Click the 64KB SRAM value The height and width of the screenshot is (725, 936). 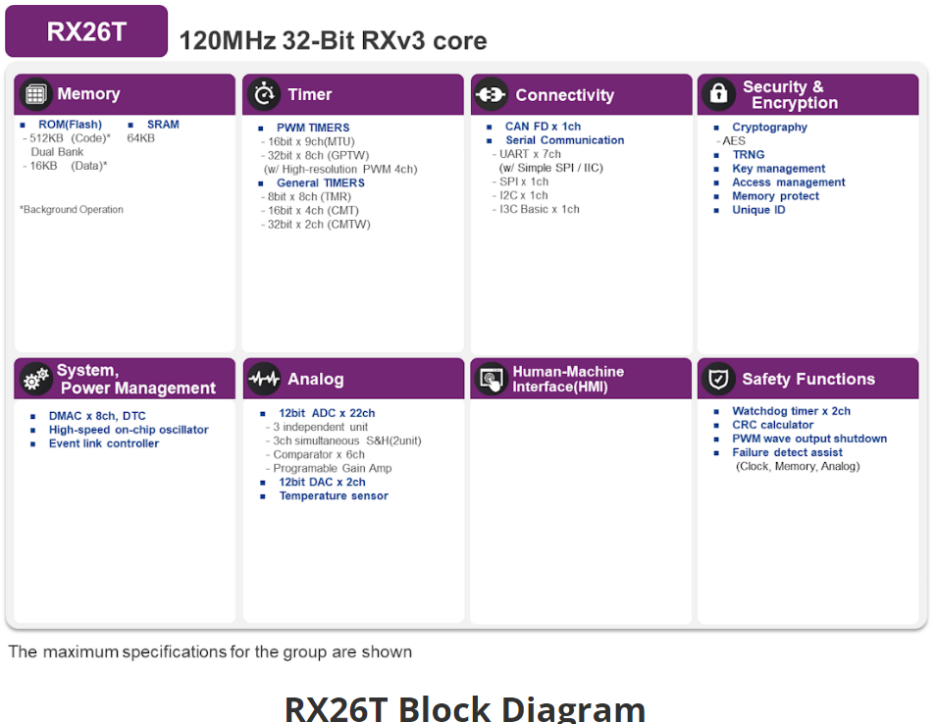[140, 138]
